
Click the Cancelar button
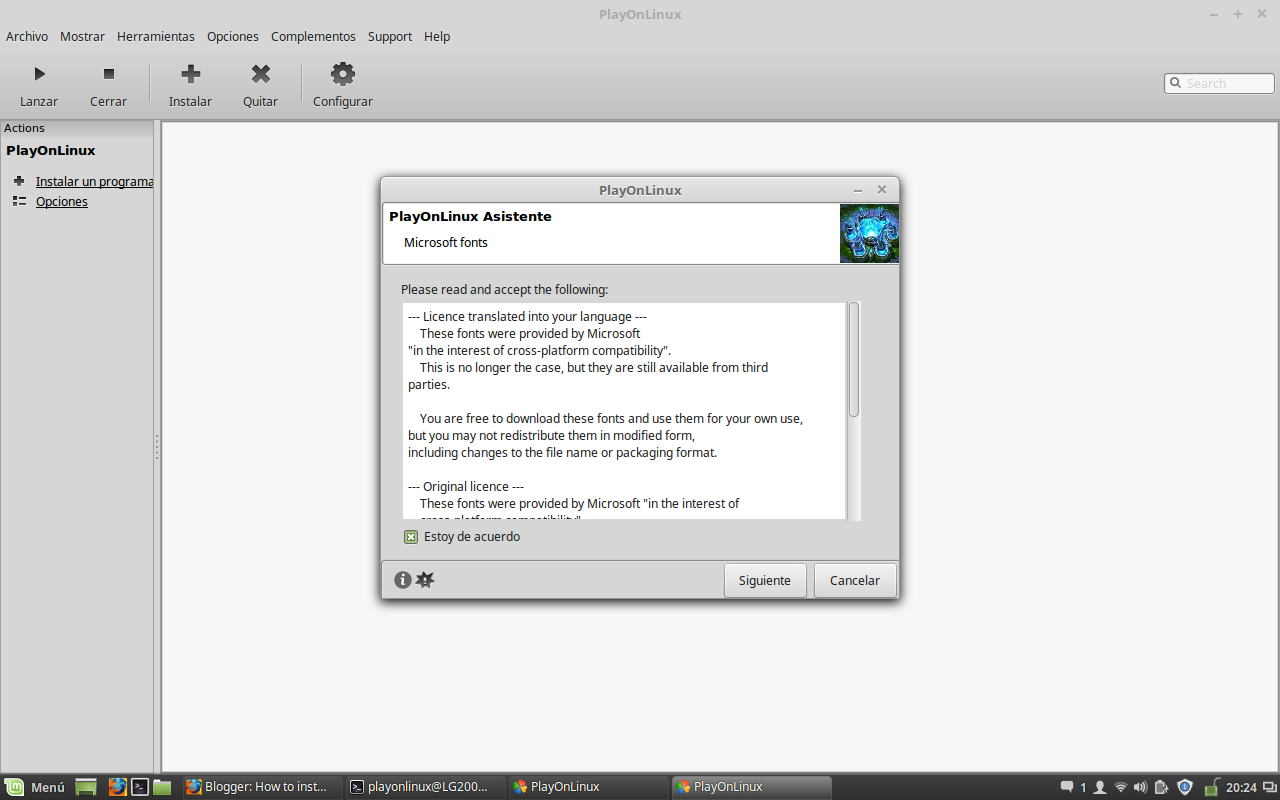click(x=855, y=580)
